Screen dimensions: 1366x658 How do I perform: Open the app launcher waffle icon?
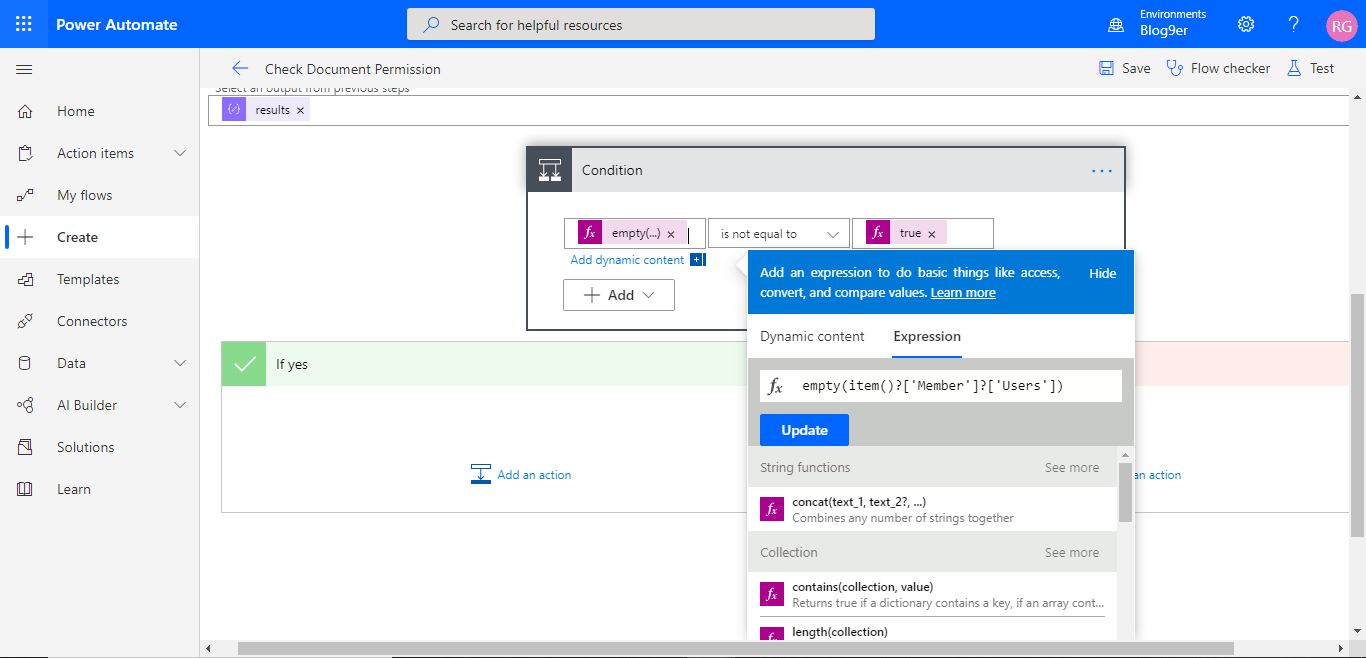(24, 24)
